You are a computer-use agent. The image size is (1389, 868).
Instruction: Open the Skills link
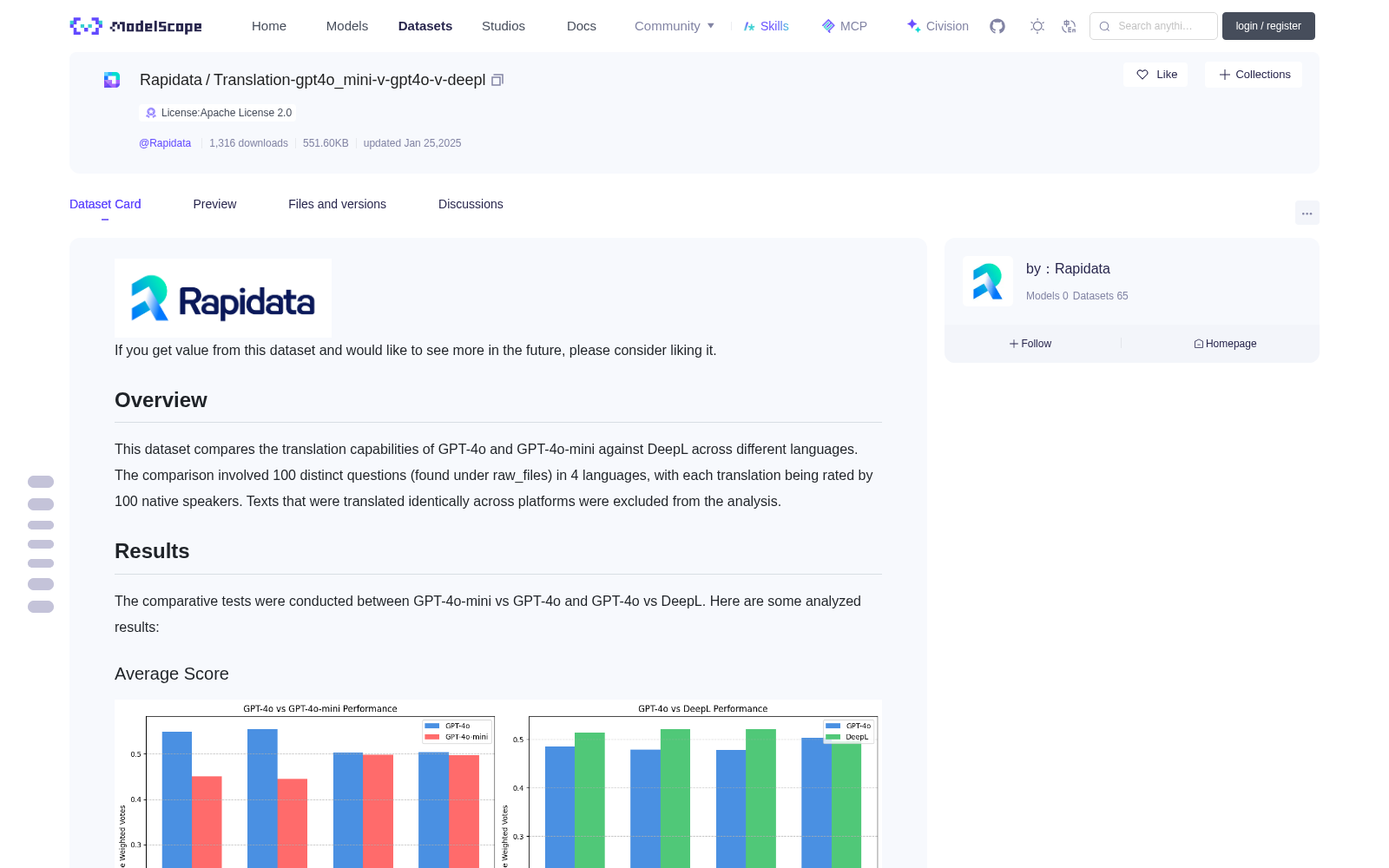coord(767,26)
